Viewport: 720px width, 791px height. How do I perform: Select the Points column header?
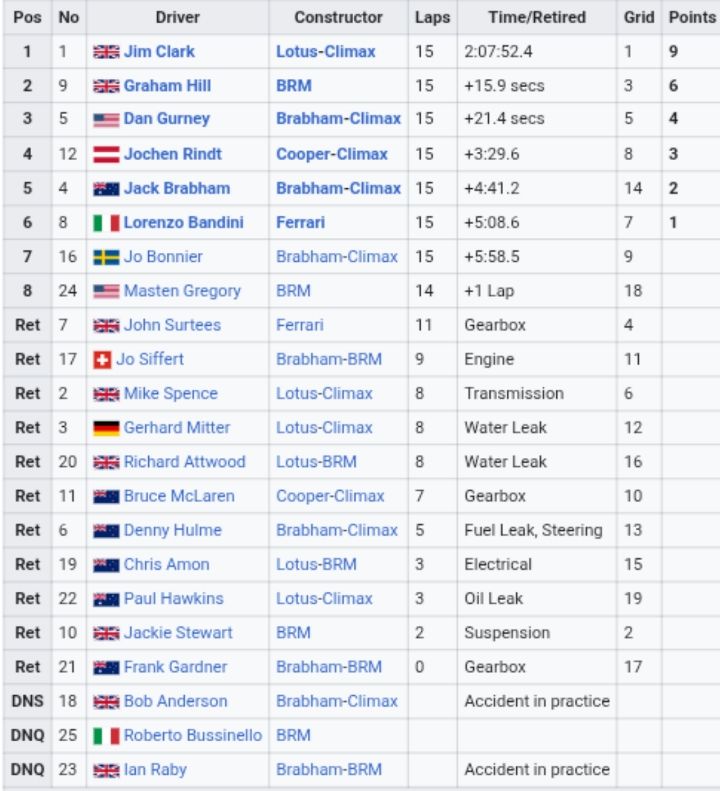[x=692, y=18]
